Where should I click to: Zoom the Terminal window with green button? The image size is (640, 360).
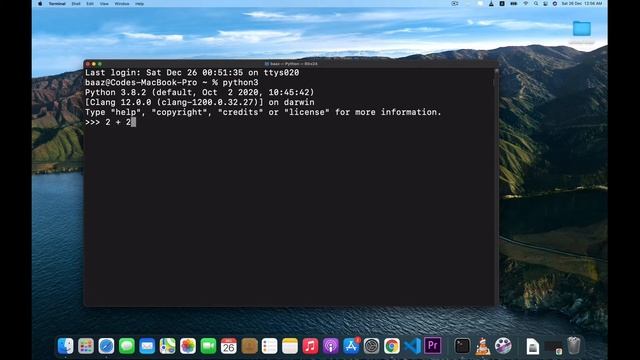click(x=100, y=64)
